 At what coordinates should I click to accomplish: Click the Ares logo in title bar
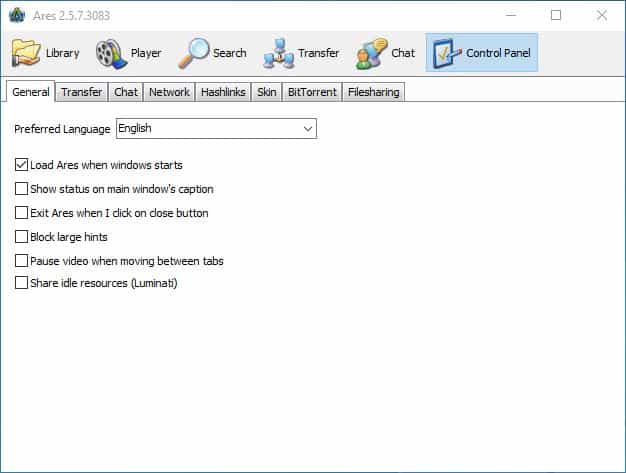point(17,15)
